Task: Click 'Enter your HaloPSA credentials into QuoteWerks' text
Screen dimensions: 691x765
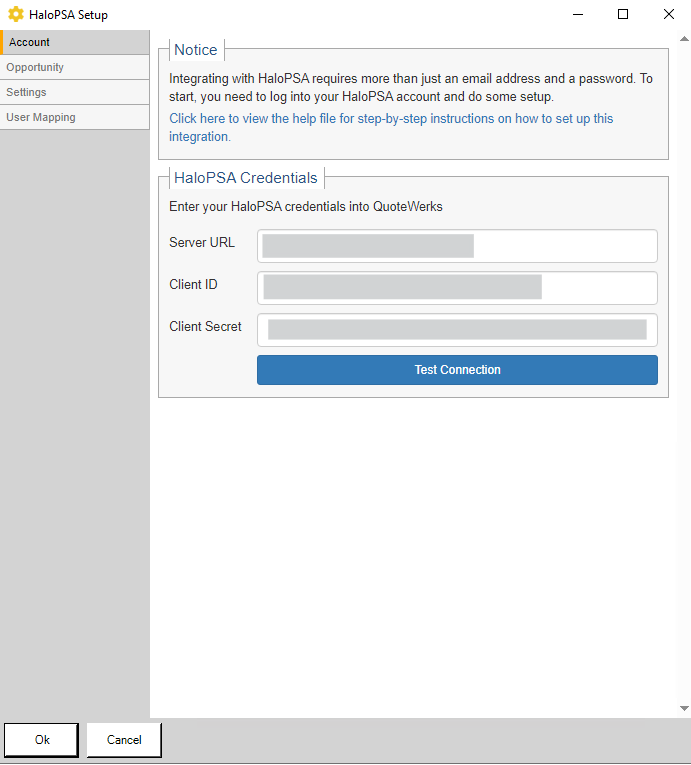Action: [x=305, y=206]
